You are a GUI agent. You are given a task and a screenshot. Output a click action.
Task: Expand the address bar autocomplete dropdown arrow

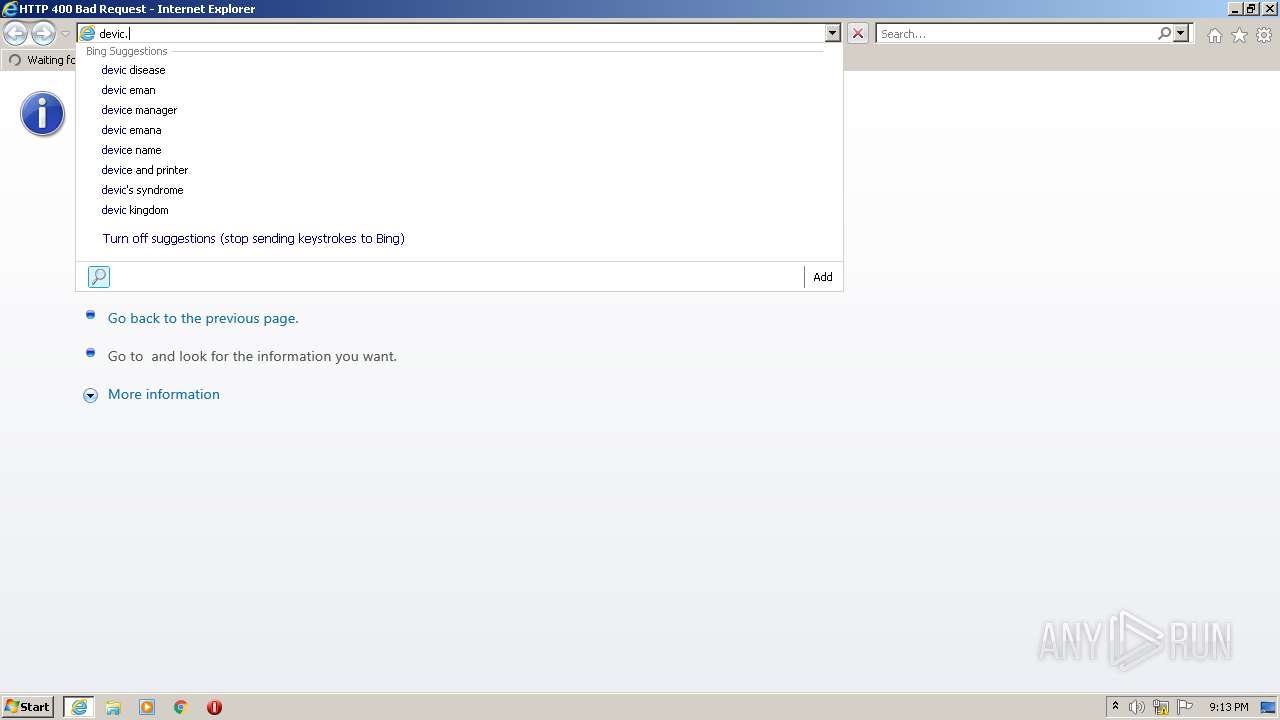click(x=832, y=34)
